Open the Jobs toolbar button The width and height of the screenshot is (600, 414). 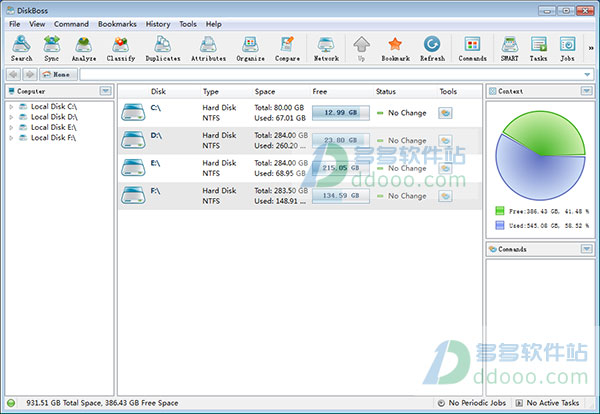(567, 49)
